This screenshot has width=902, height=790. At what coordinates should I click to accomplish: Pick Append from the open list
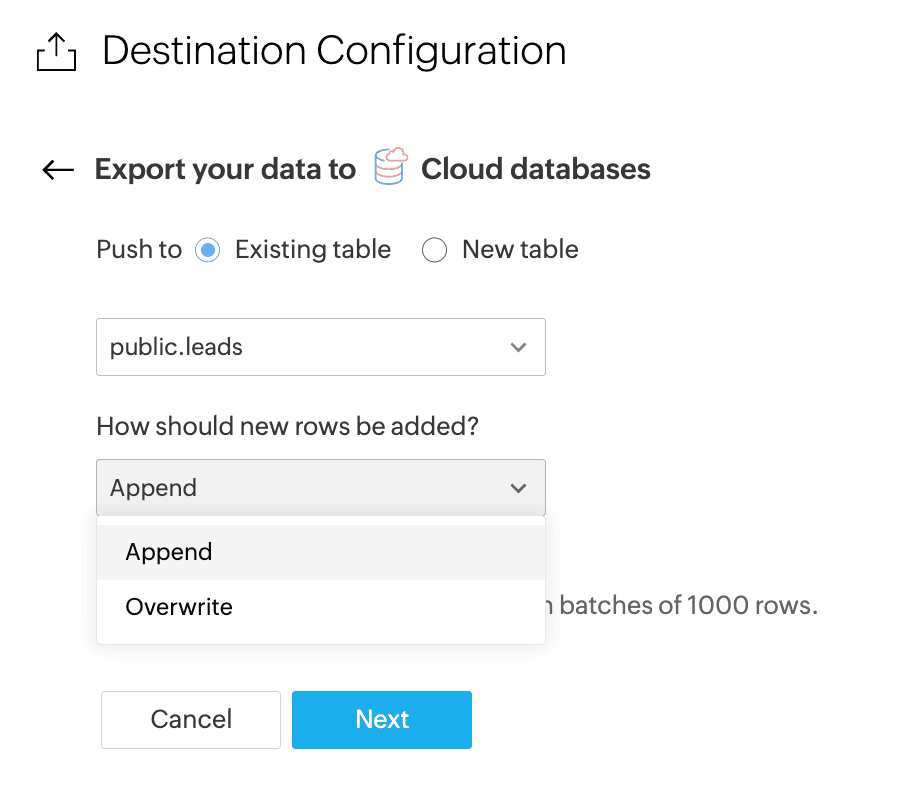coord(169,552)
